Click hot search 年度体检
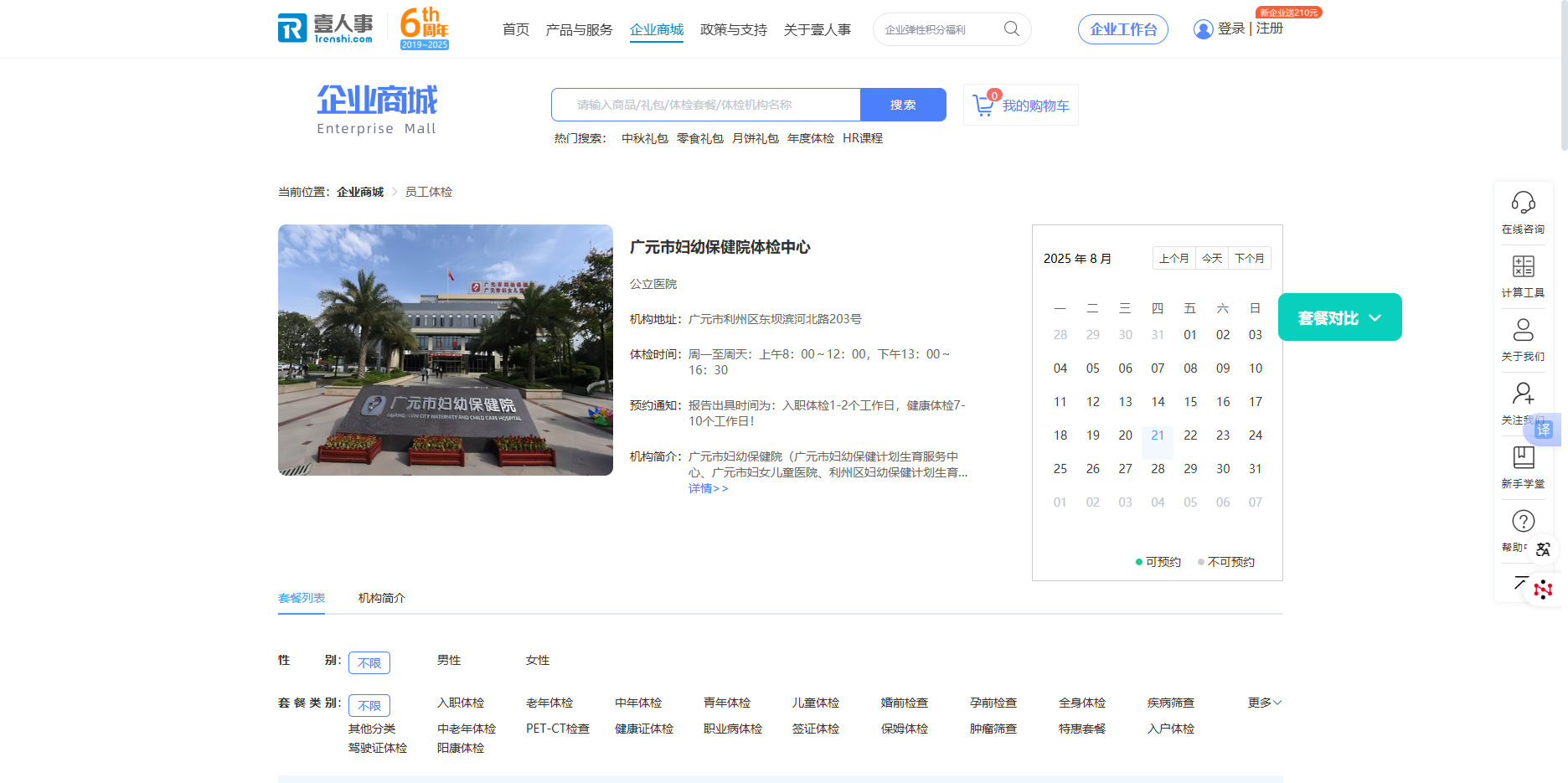 click(x=811, y=138)
